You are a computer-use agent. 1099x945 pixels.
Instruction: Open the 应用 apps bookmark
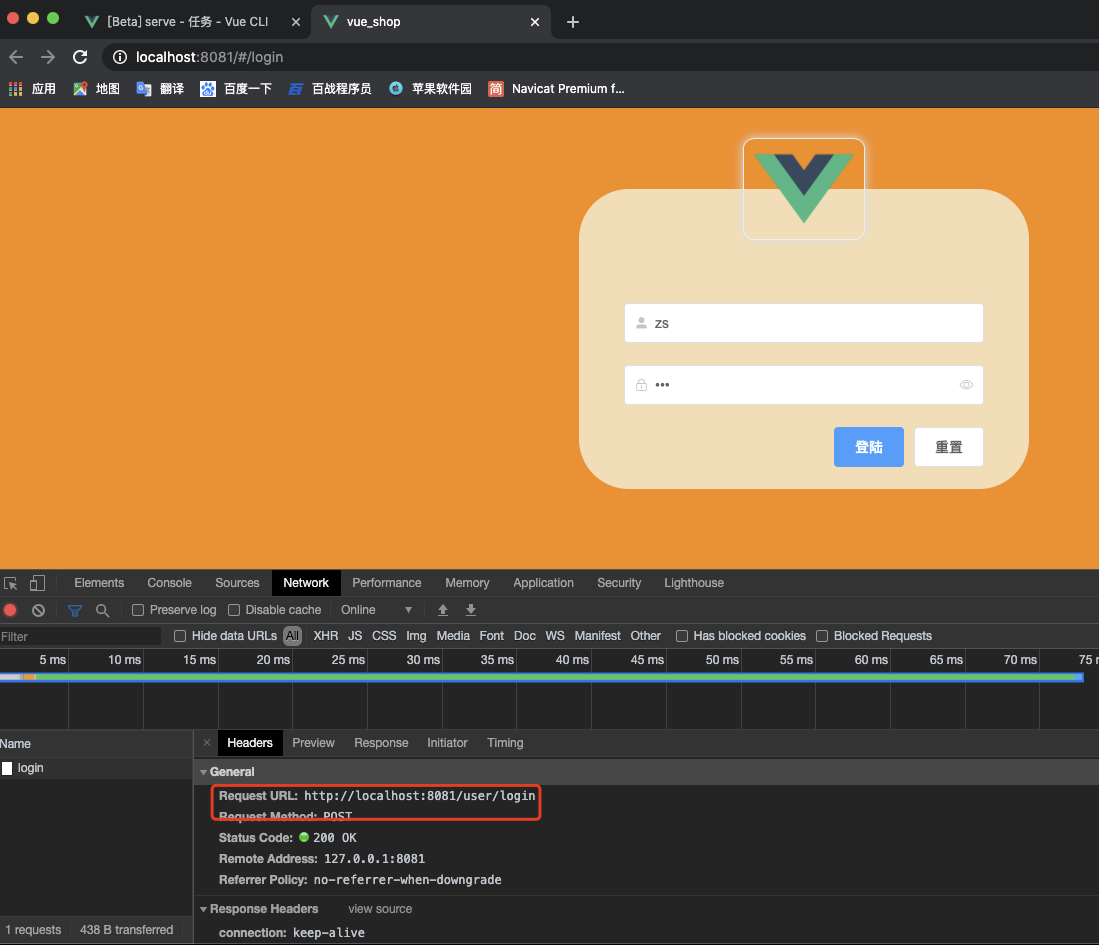point(32,89)
